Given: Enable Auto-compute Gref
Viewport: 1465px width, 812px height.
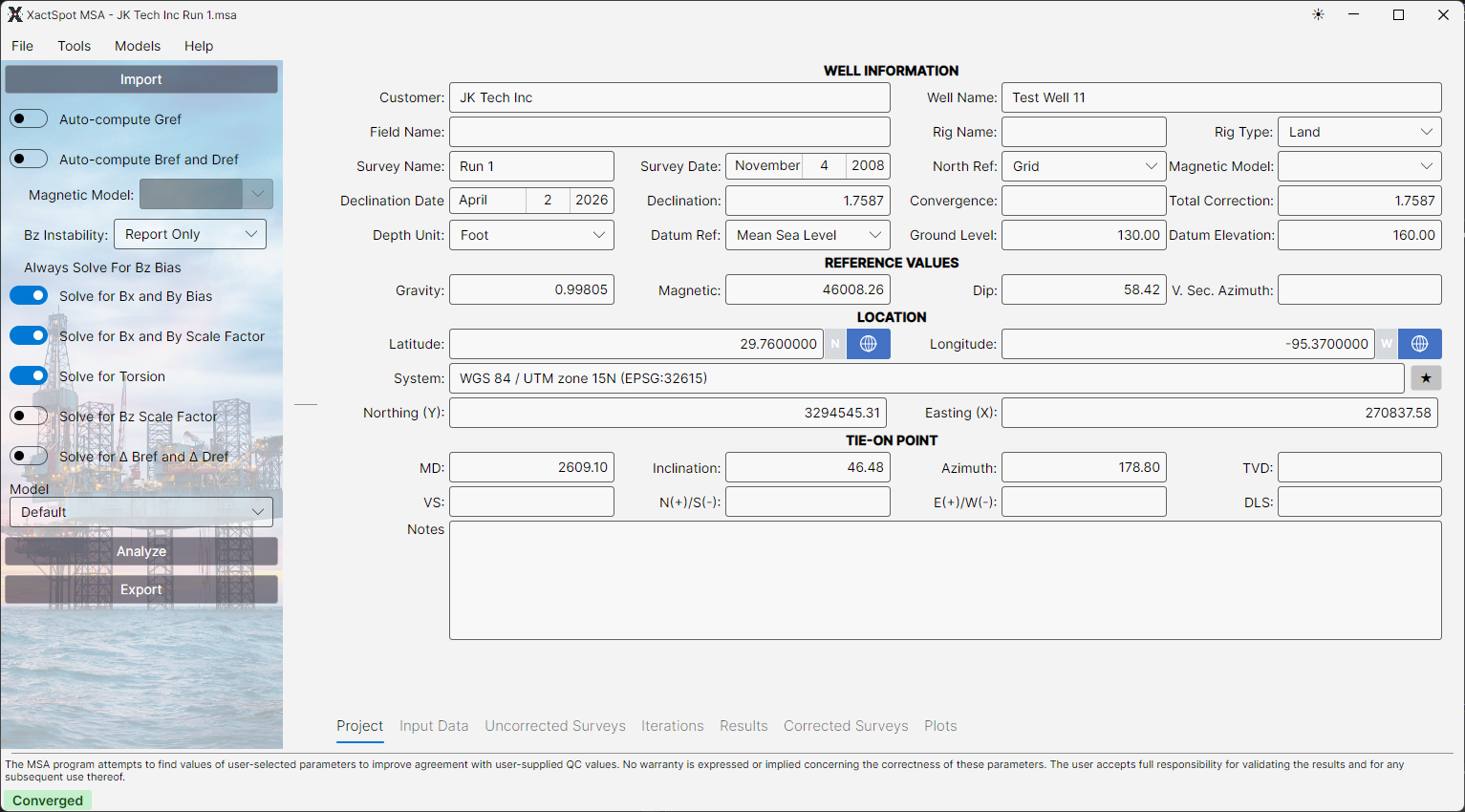Looking at the screenshot, I should coord(29,118).
